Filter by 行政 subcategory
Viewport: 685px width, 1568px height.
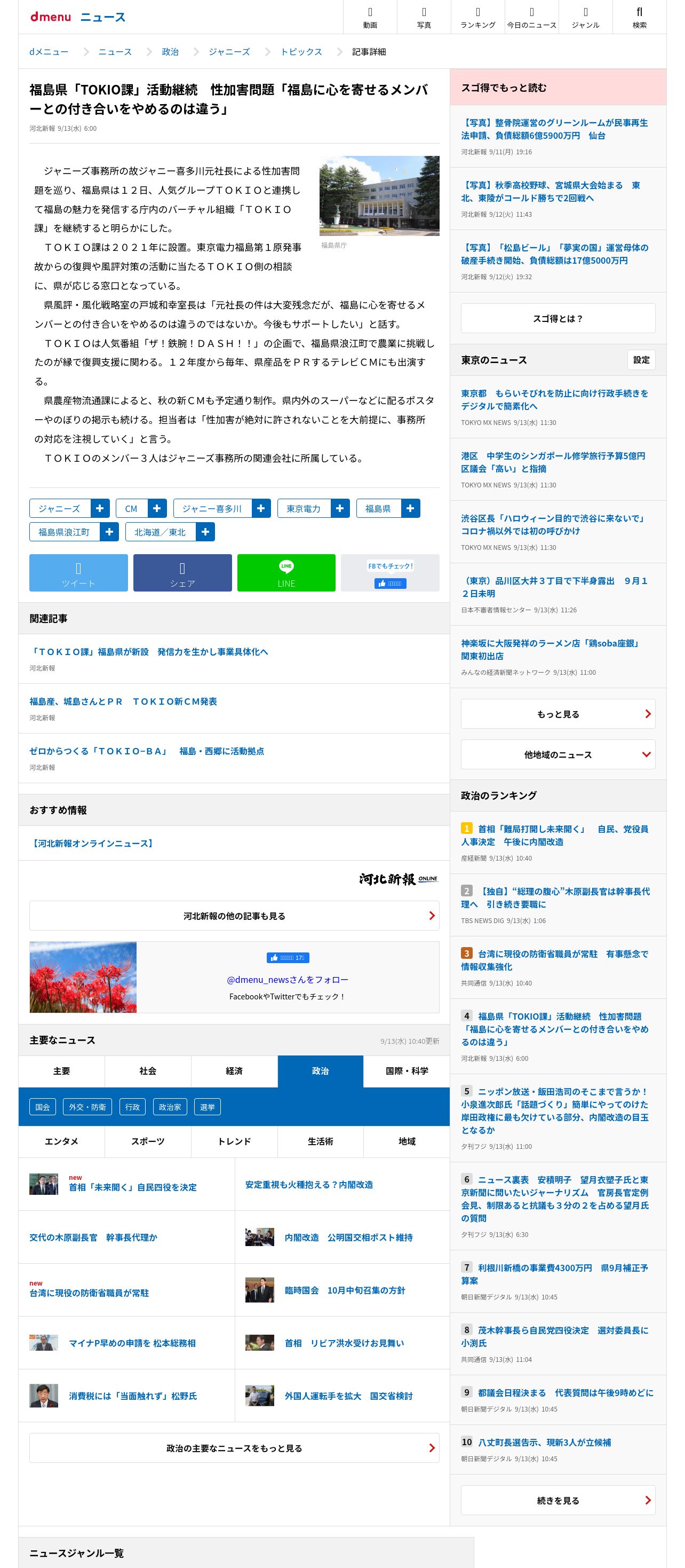133,1107
